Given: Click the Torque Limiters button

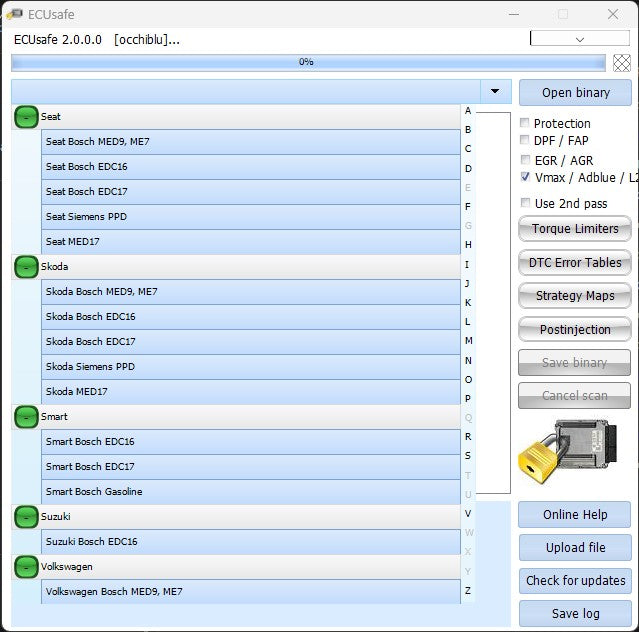Looking at the screenshot, I should [x=575, y=229].
